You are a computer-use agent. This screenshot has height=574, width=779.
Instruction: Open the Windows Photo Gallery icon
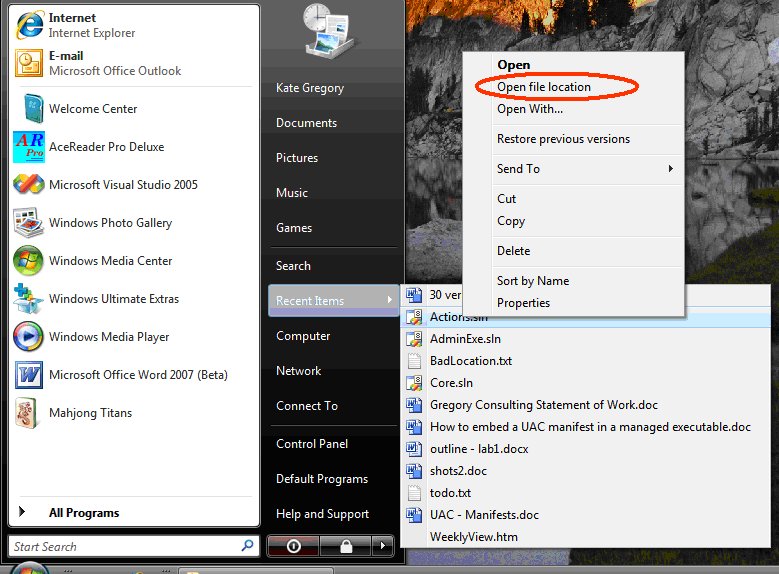pyautogui.click(x=28, y=222)
